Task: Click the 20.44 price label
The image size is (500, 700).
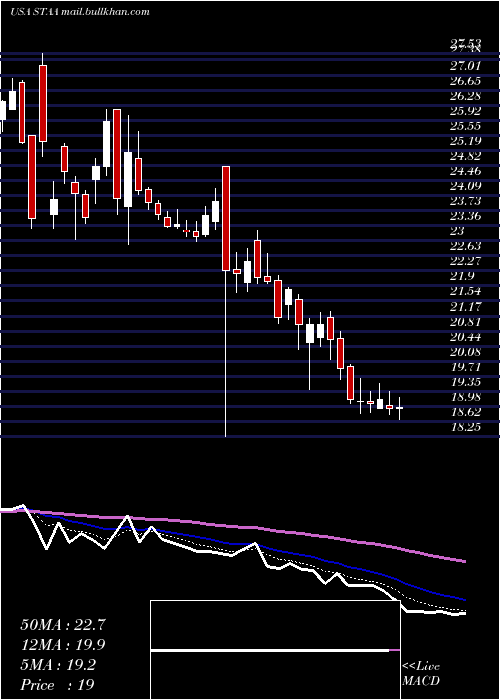Action: 465,337
